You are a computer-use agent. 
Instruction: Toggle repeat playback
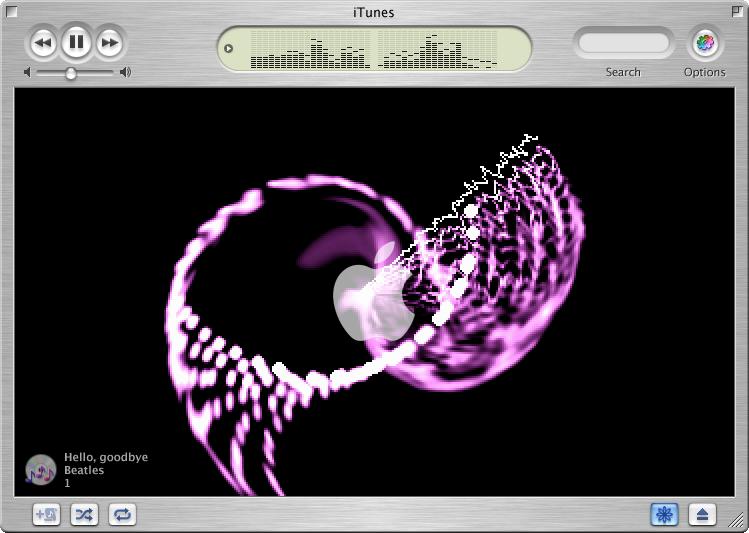122,515
